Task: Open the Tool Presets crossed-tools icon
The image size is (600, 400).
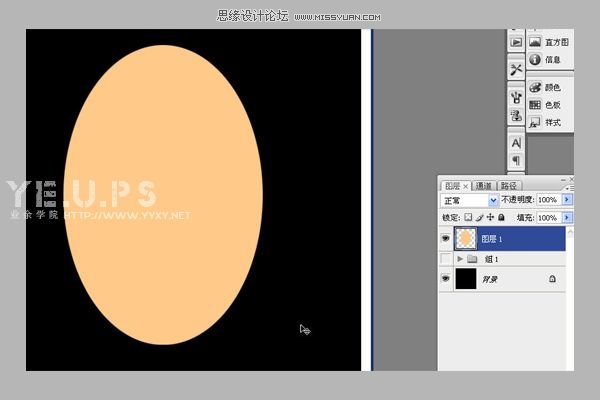Action: [516, 69]
